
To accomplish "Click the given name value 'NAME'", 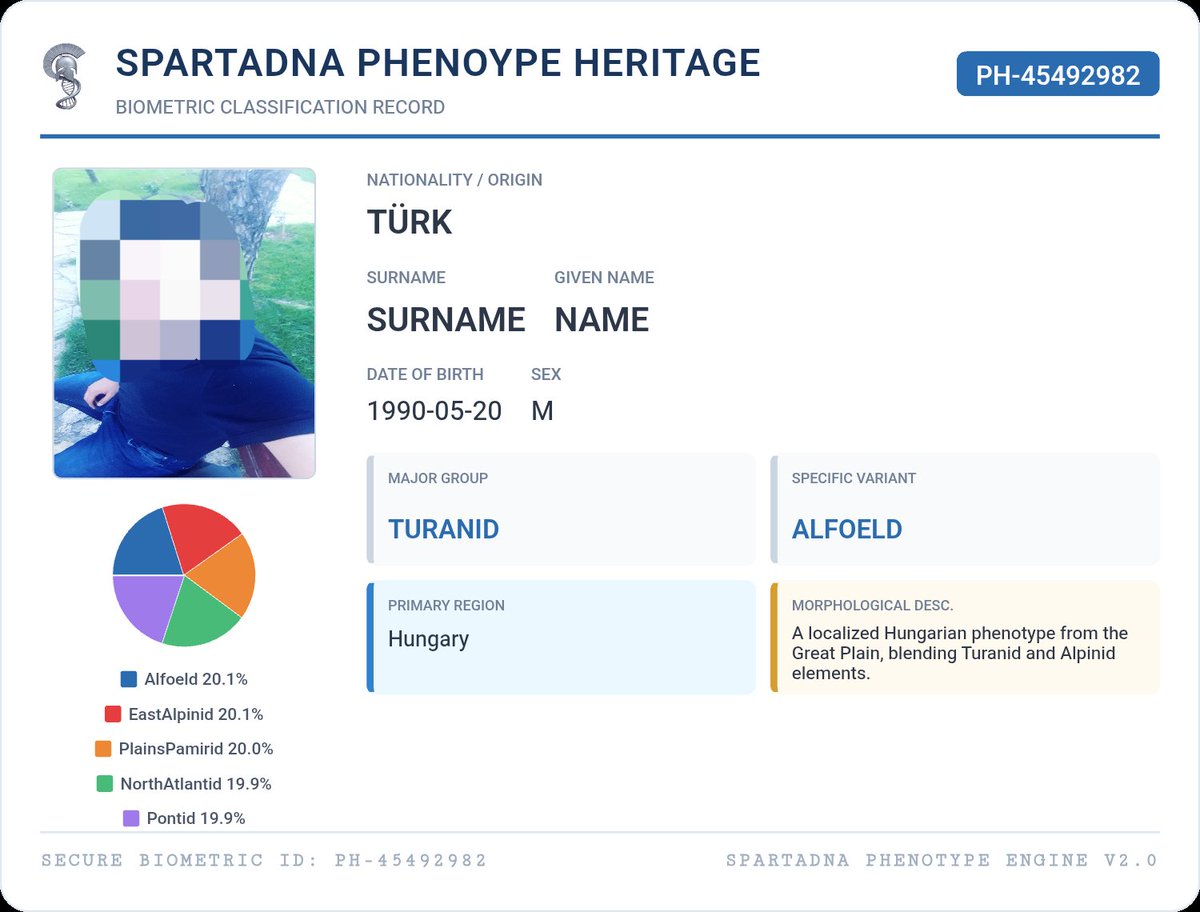I will click(602, 320).
